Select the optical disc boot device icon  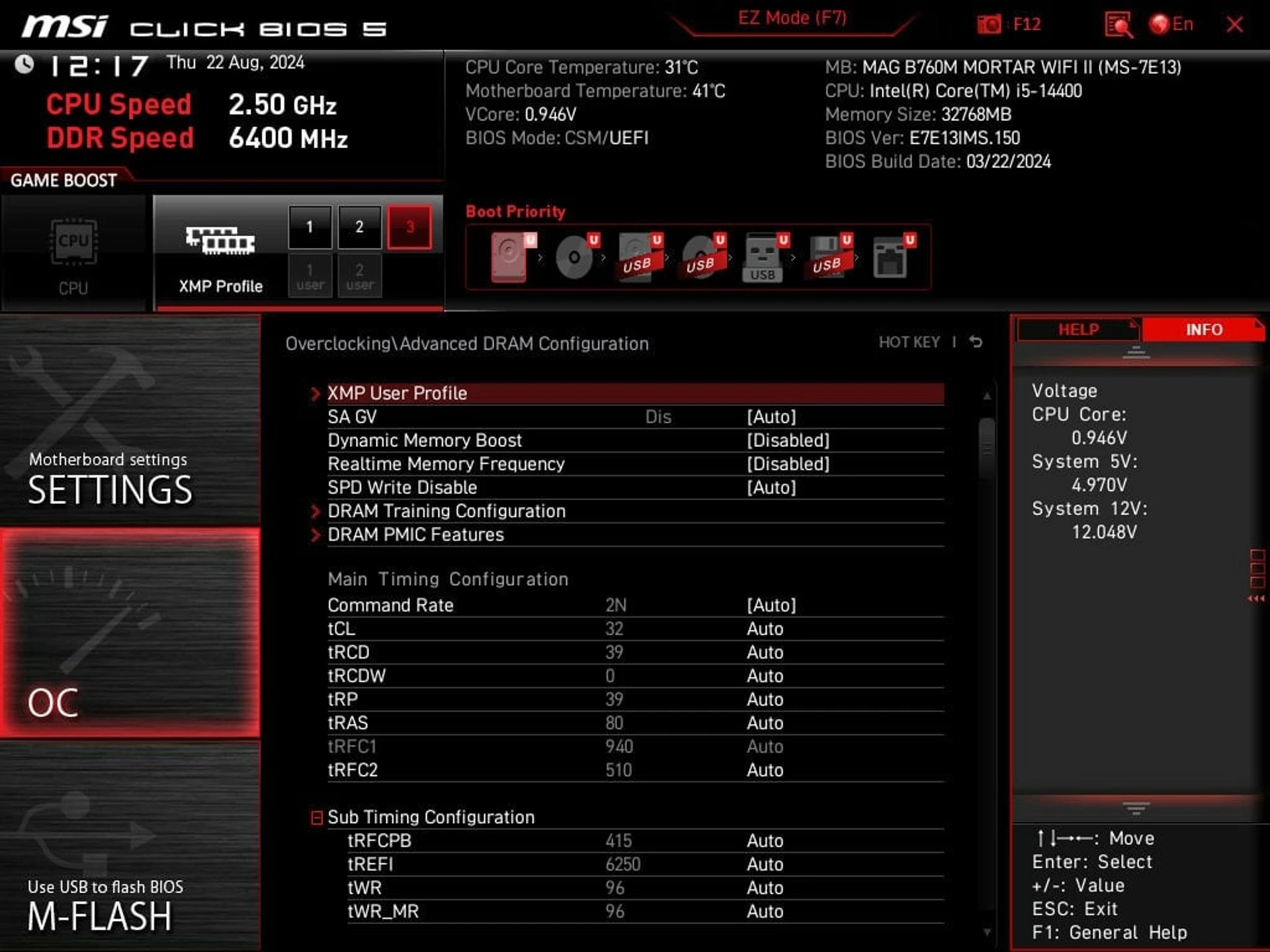tap(576, 257)
